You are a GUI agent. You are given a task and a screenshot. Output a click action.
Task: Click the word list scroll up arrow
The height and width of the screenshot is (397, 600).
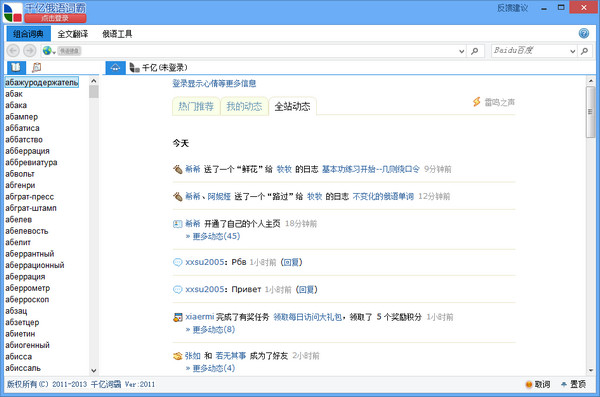(x=94, y=80)
